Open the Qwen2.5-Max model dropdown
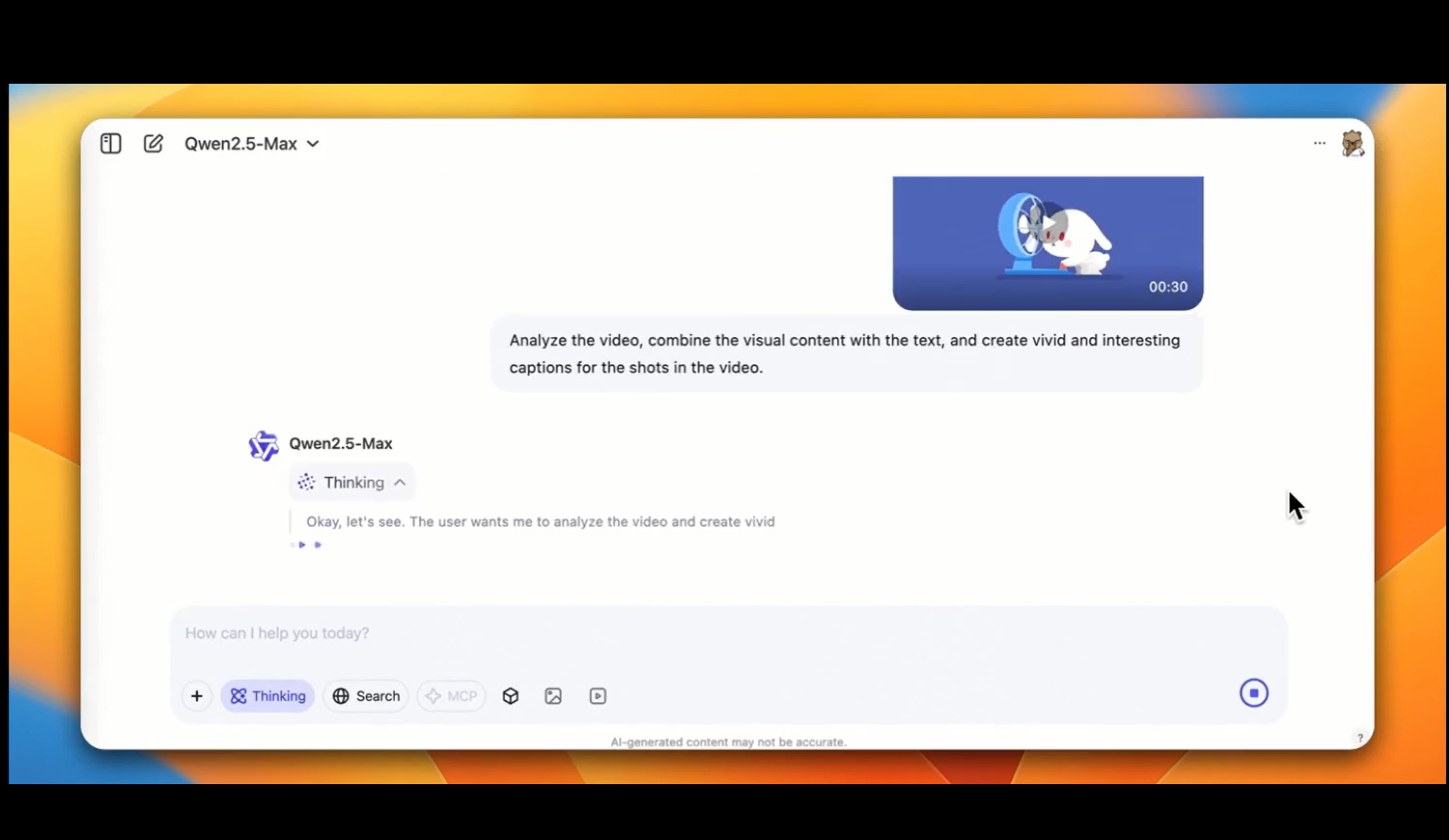This screenshot has width=1449, height=840. click(x=252, y=143)
